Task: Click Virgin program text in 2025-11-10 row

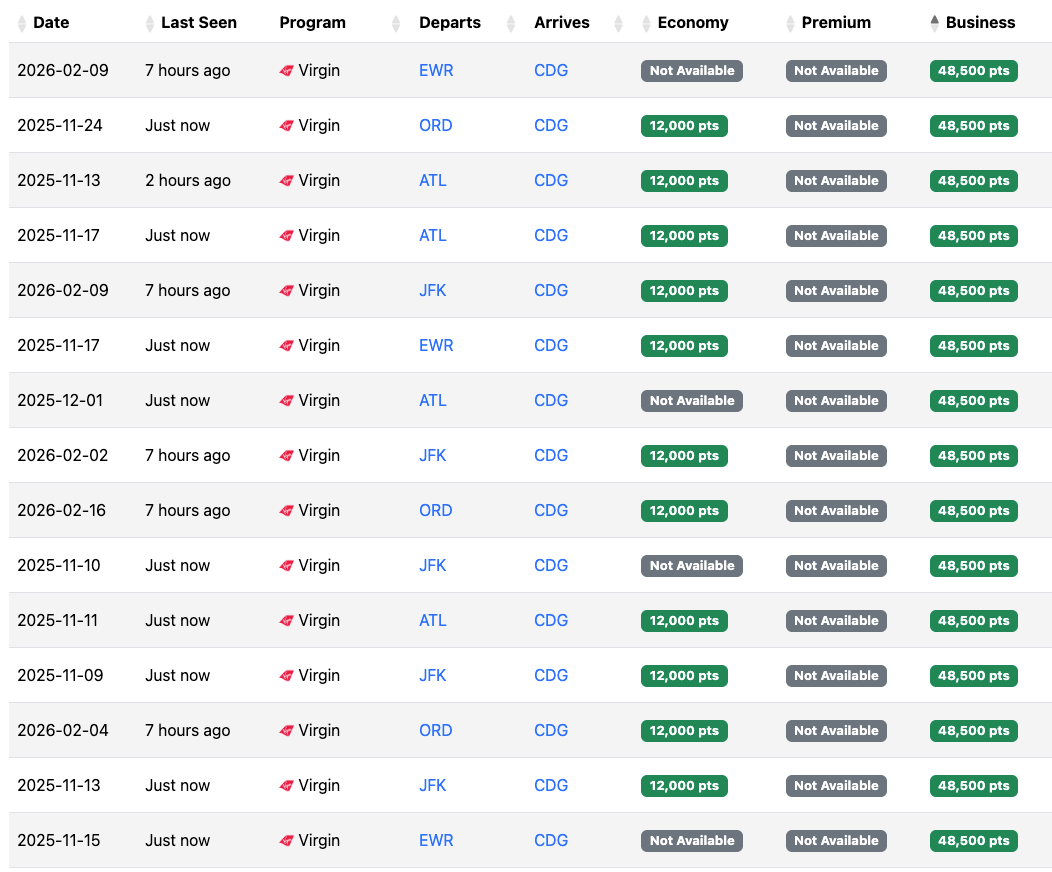Action: 319,565
